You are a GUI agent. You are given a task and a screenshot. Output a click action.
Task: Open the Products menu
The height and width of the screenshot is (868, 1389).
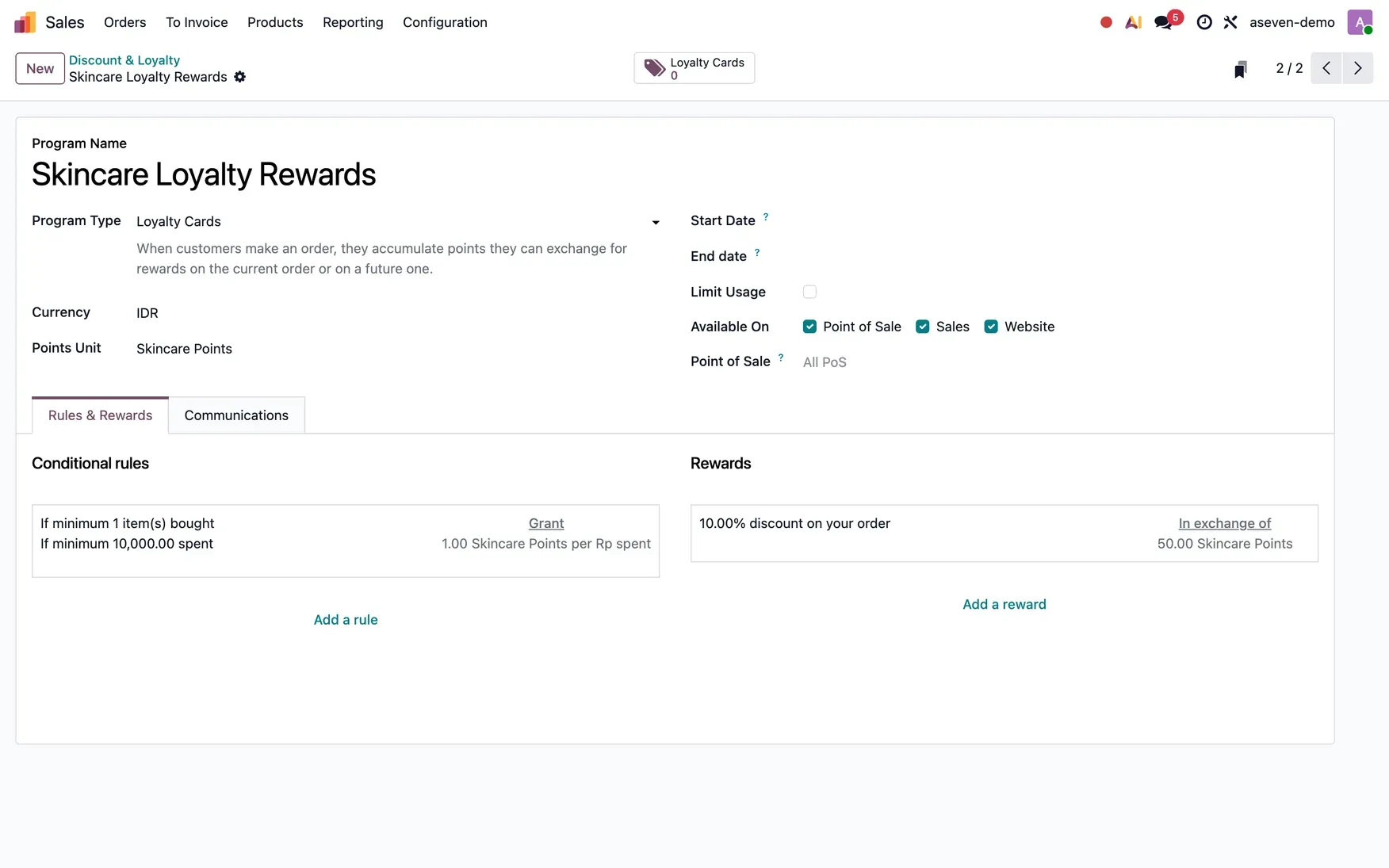[275, 22]
